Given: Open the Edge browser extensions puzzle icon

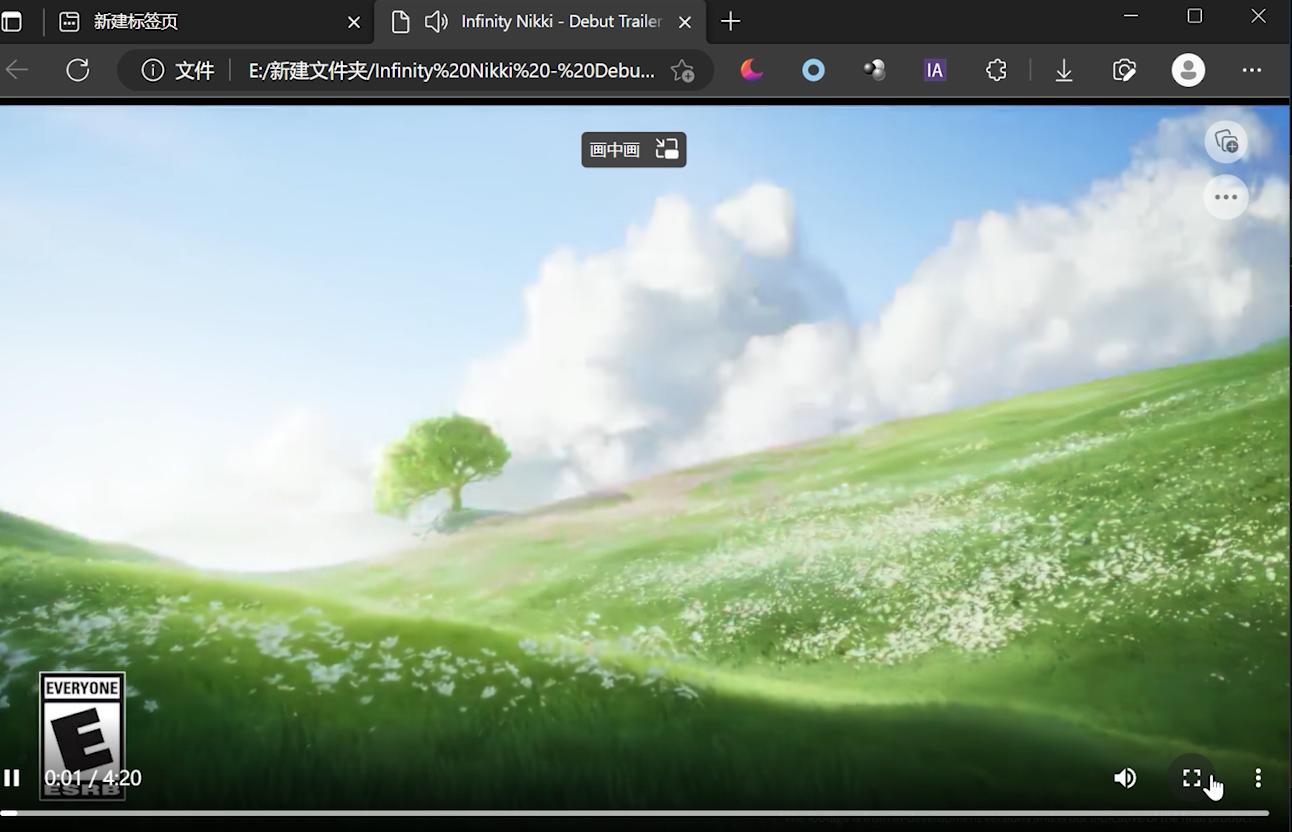Looking at the screenshot, I should [995, 70].
